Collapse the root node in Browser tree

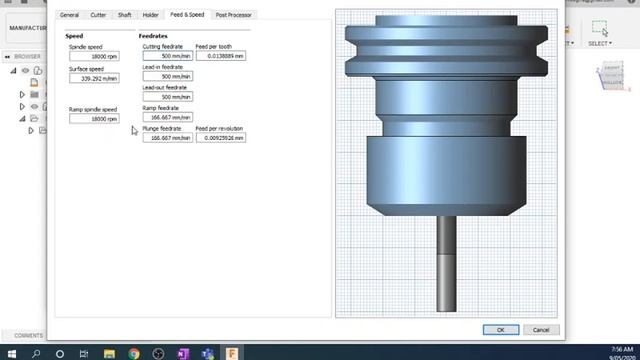click(x=13, y=71)
